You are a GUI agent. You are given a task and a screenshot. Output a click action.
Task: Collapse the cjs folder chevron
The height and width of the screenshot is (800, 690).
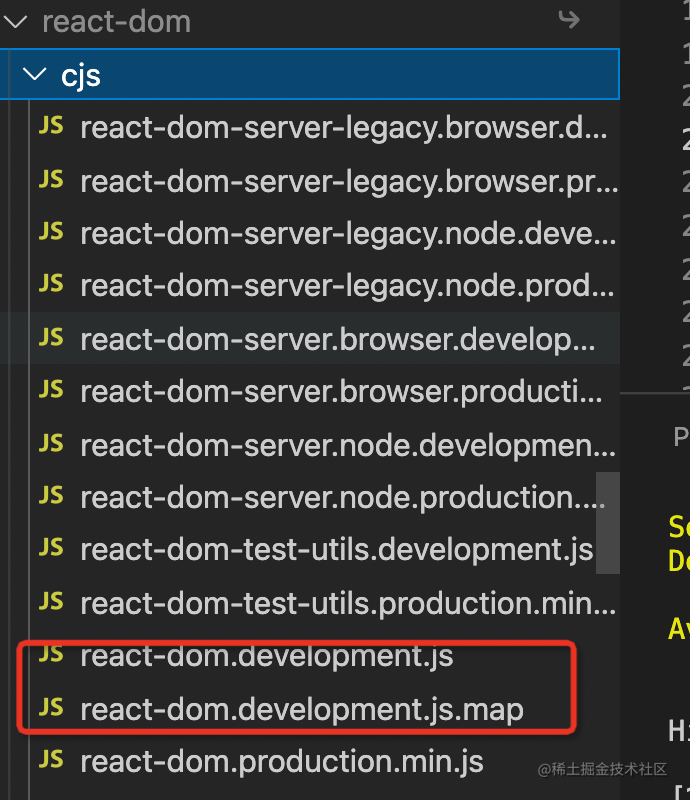35,74
